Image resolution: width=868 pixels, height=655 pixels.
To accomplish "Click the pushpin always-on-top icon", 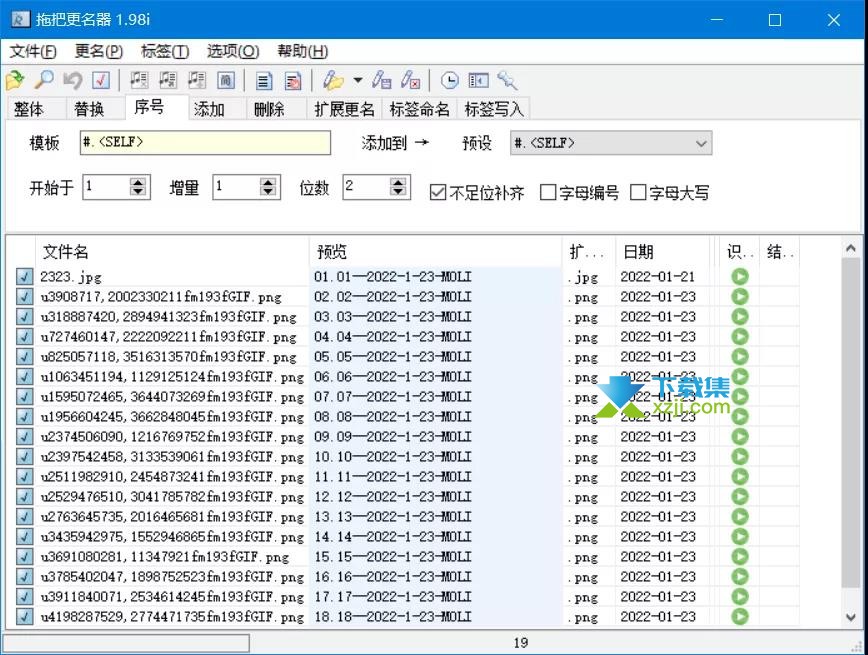I will 507,81.
